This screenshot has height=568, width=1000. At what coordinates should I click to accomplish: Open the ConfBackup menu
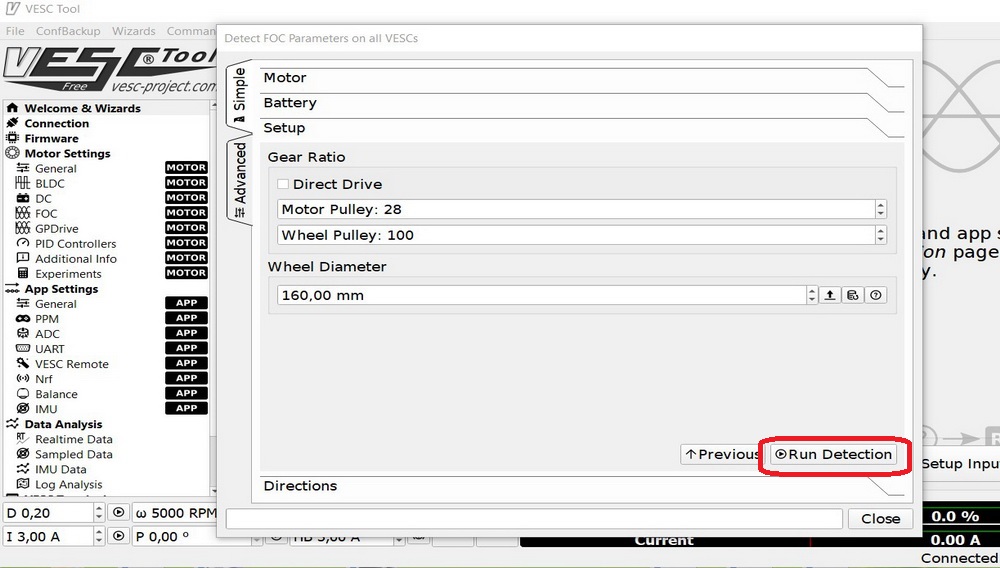[68, 31]
